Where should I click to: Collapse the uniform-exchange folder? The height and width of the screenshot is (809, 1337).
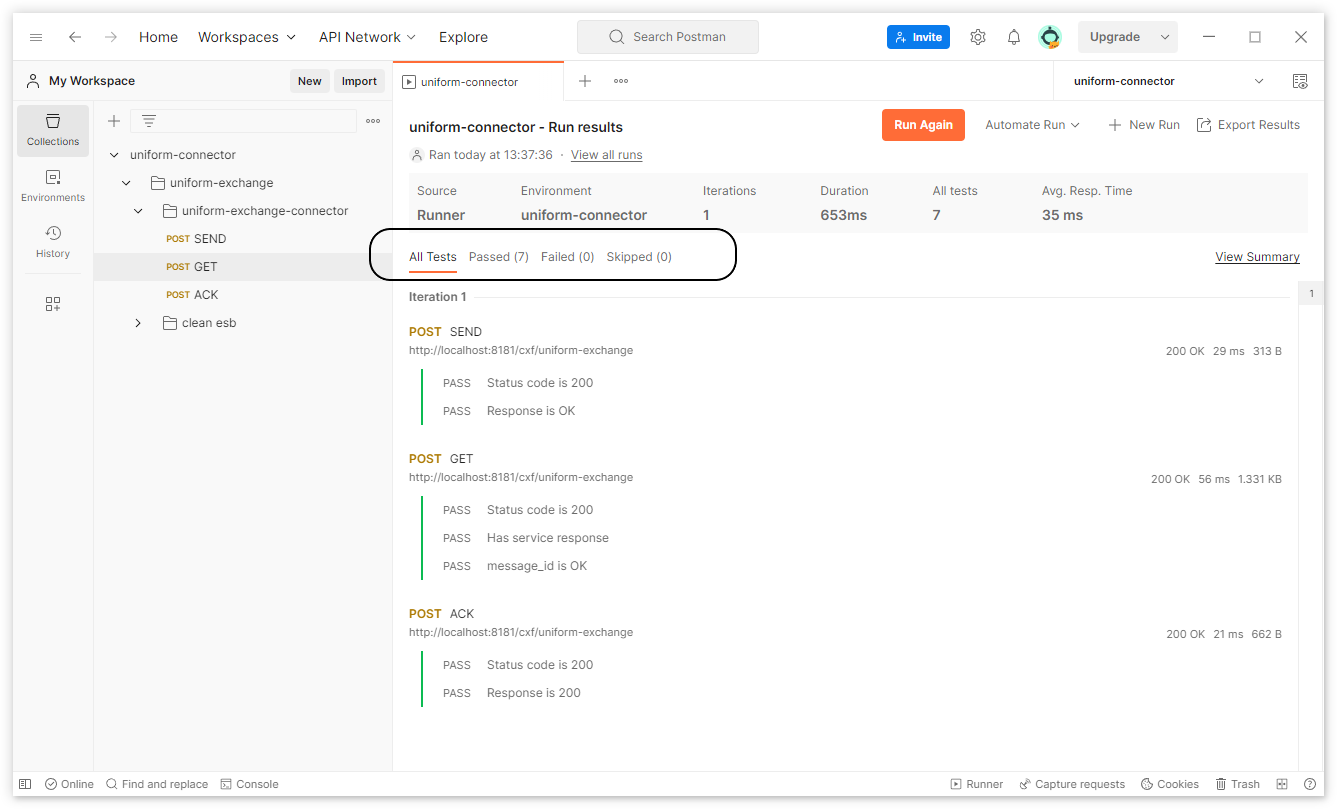pos(126,183)
